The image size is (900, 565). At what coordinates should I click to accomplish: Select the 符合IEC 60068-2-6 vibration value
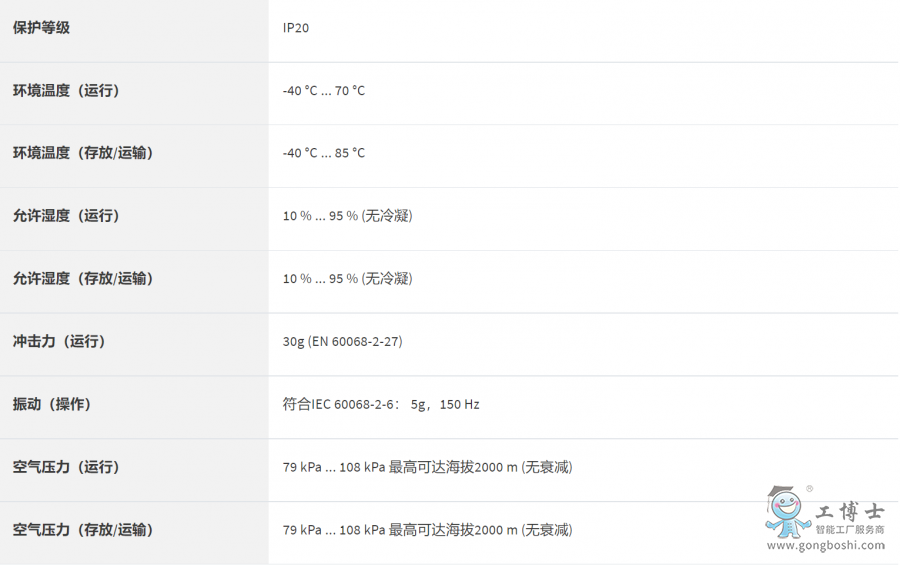click(x=381, y=405)
